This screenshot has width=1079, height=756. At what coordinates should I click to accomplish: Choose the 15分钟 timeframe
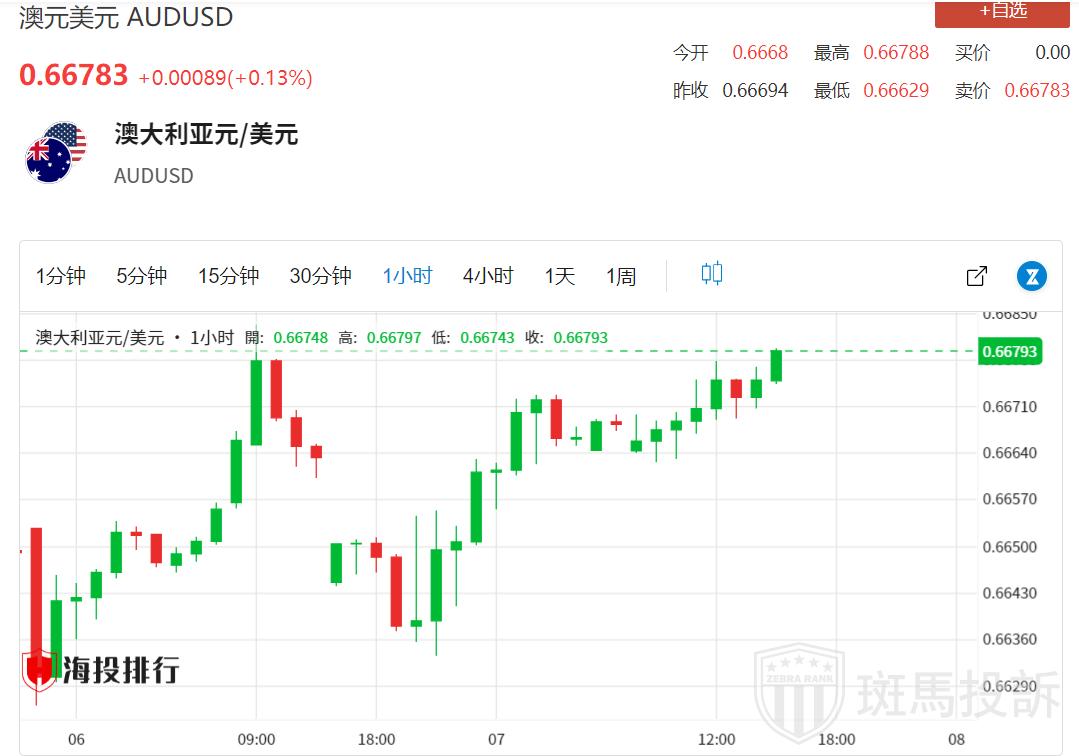pos(228,276)
